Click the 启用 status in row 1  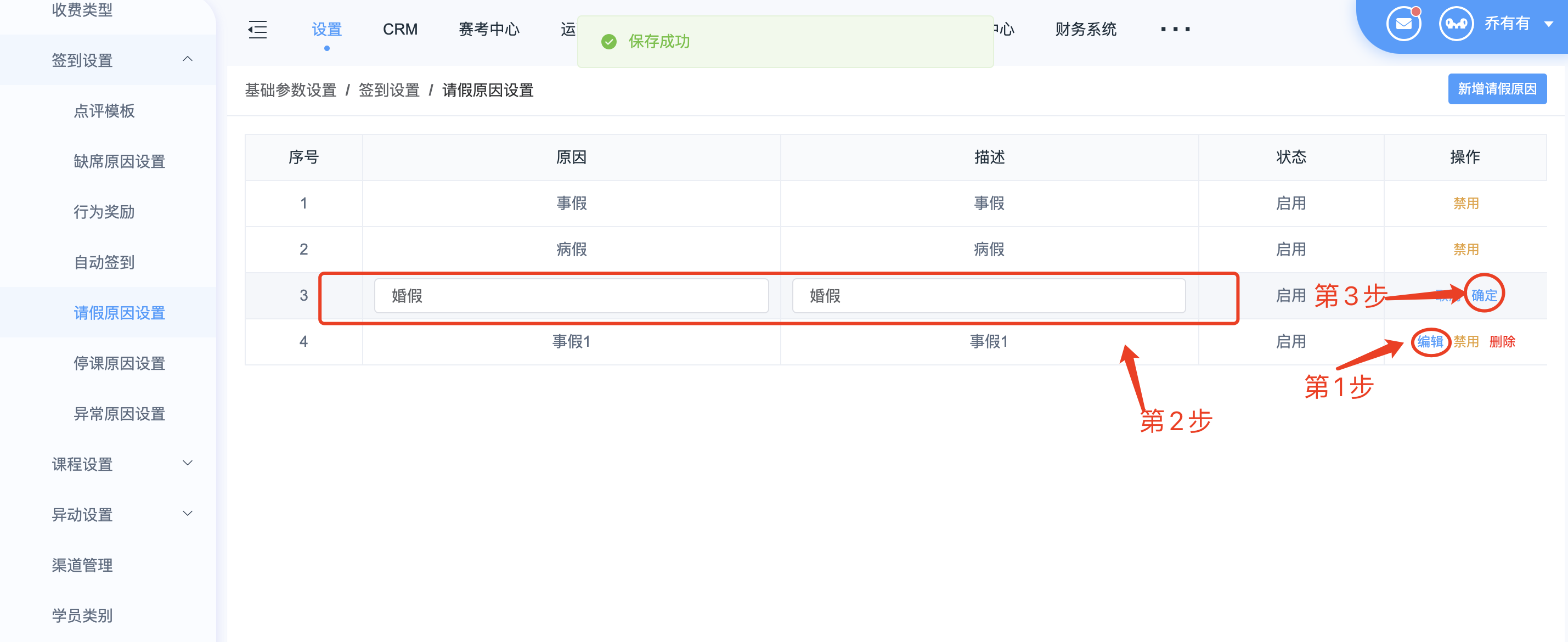[x=1291, y=203]
